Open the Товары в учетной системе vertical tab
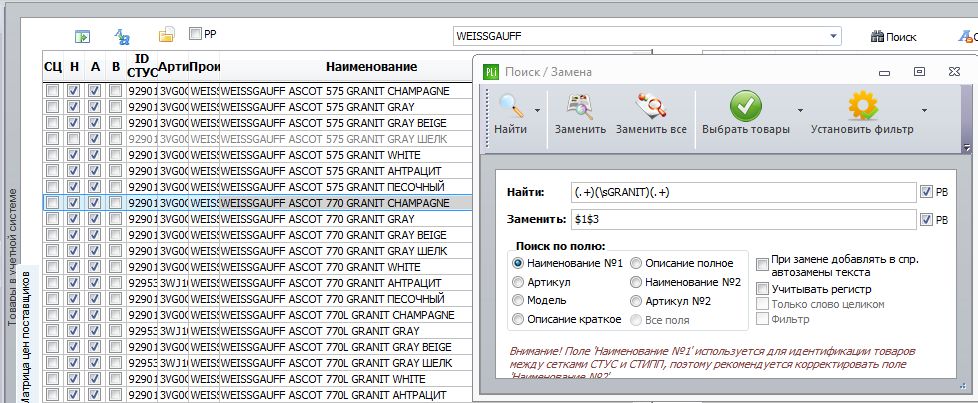Screen dimensions: 978x403 (x=12, y=258)
